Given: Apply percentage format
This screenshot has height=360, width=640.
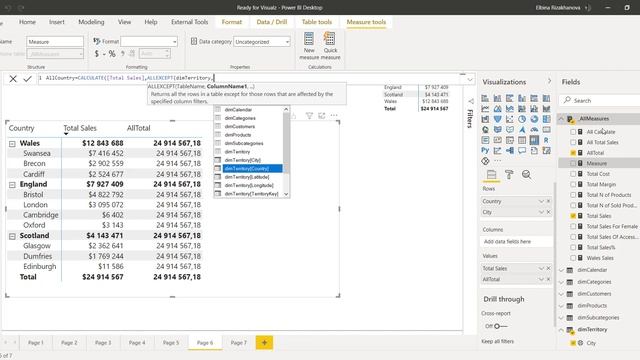Looking at the screenshot, I should pyautogui.click(x=112, y=53).
